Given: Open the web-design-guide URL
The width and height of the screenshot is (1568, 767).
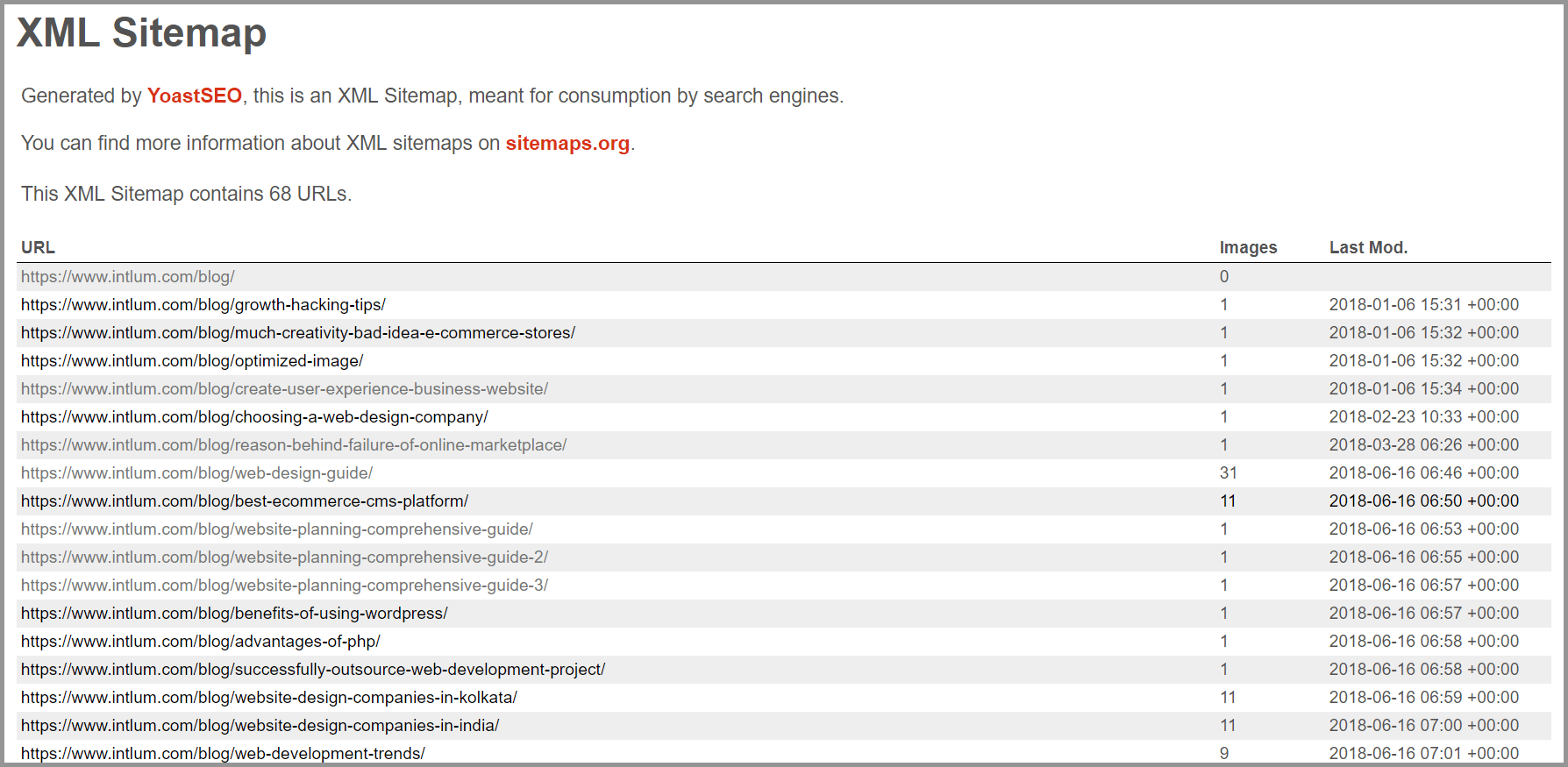Looking at the screenshot, I should 196,473.
